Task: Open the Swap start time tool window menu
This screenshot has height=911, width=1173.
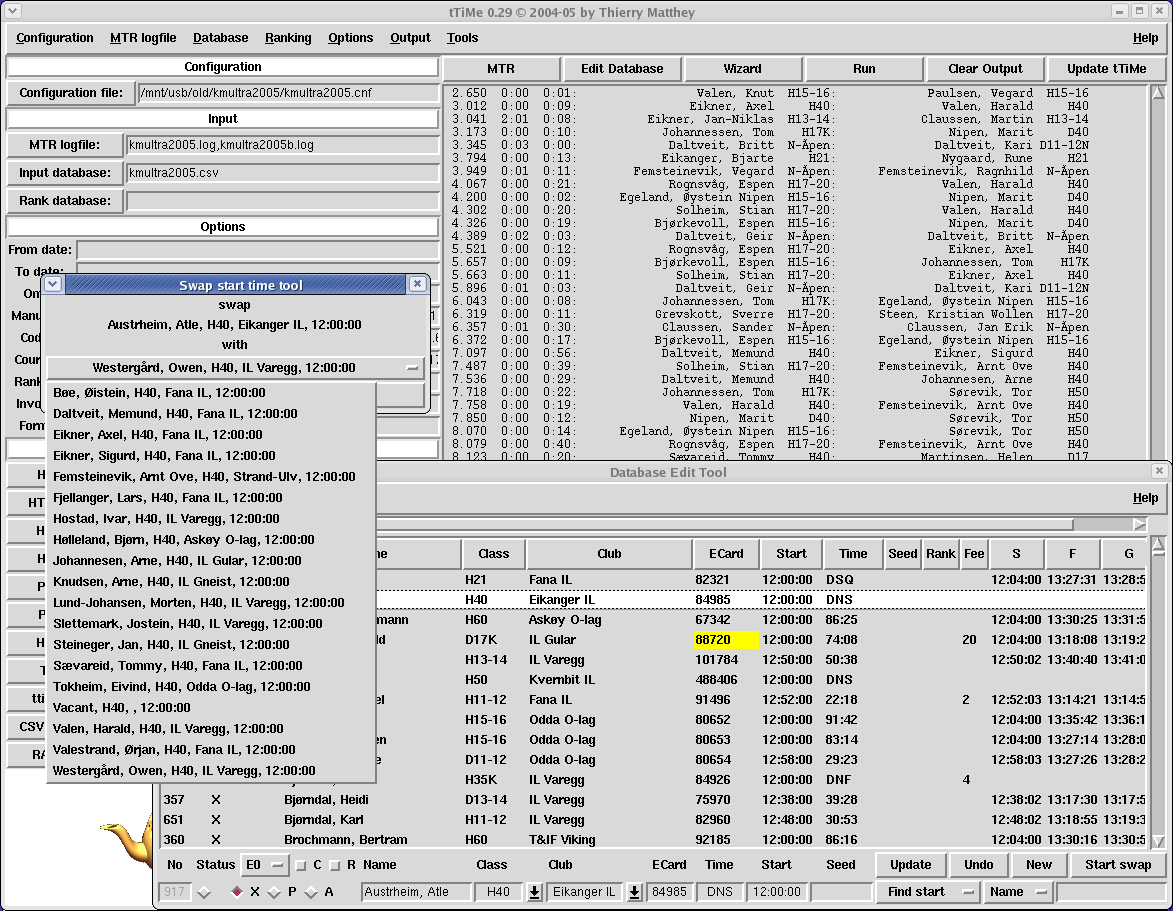Action: (x=54, y=284)
